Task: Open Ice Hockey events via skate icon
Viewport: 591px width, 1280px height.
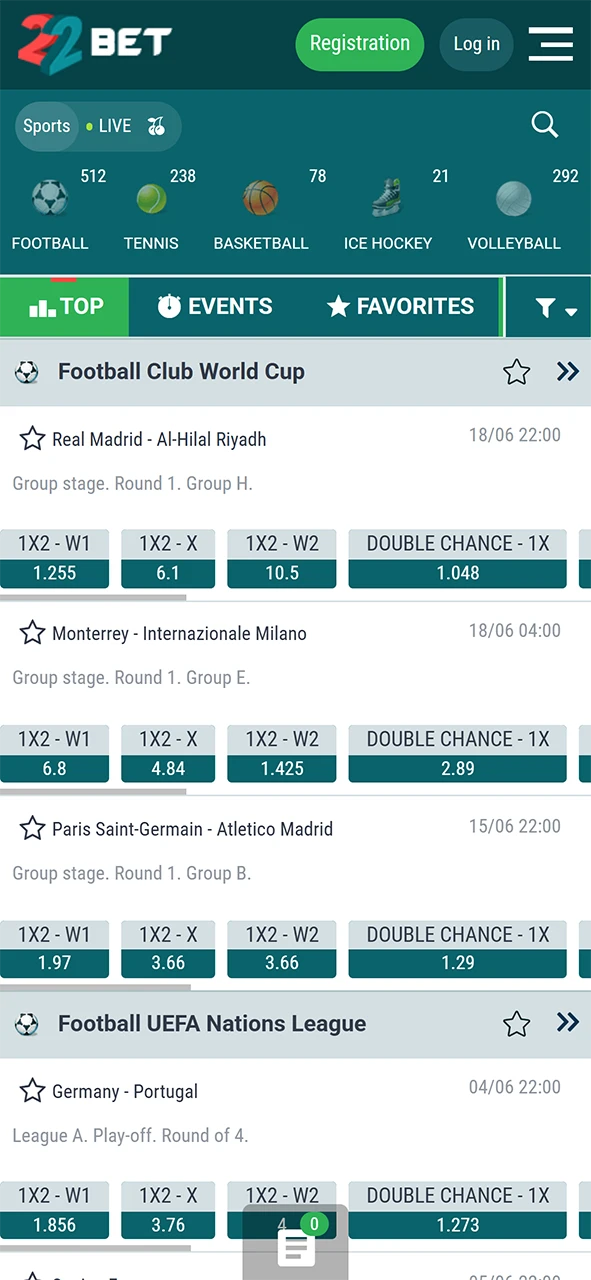Action: point(388,198)
